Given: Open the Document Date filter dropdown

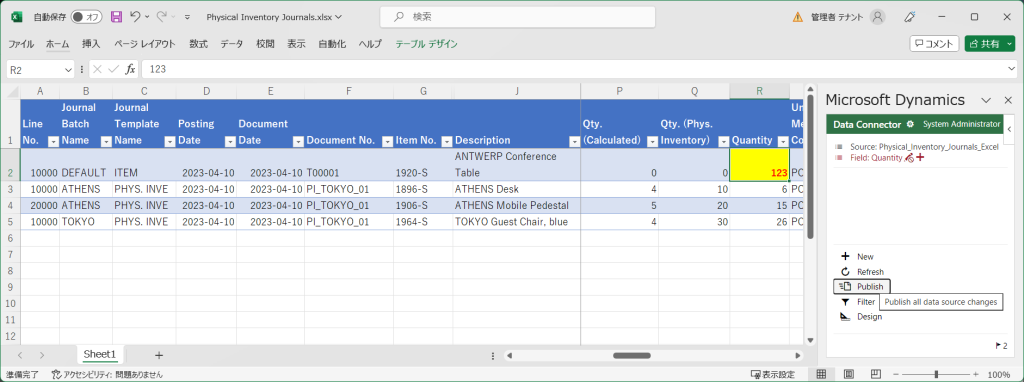Looking at the screenshot, I should pos(298,141).
